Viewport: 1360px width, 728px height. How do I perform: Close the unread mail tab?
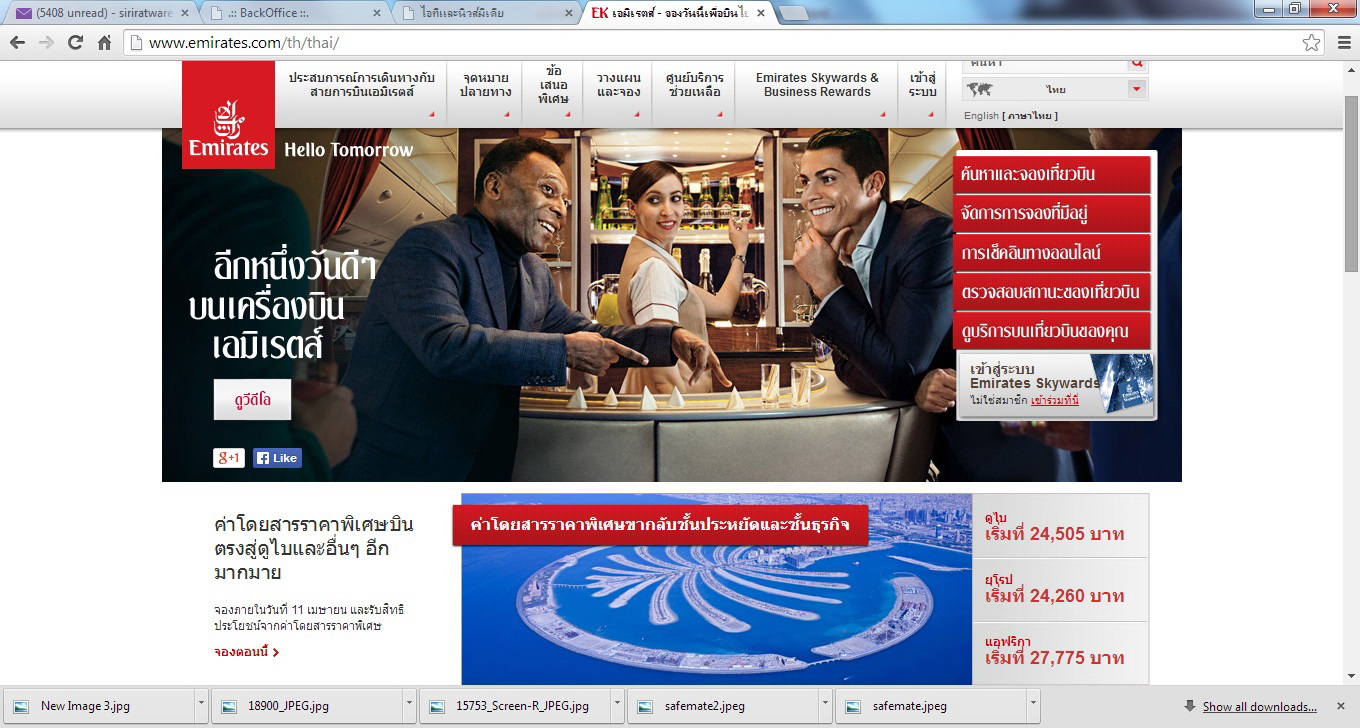point(185,13)
